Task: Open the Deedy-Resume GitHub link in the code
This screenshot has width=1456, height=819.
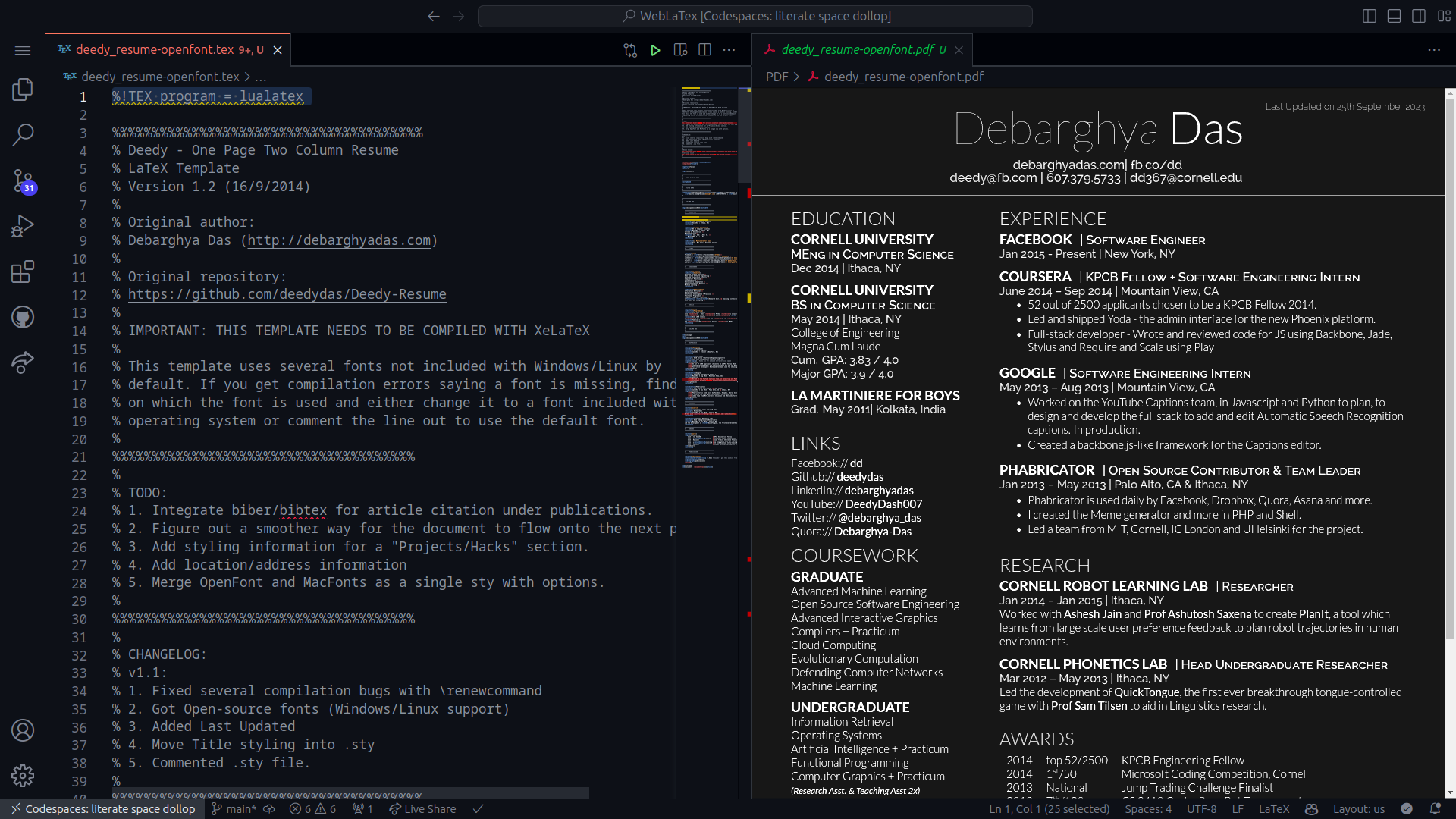Action: [287, 294]
